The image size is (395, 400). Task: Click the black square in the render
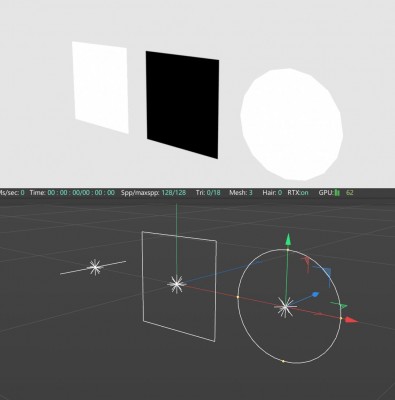[x=182, y=105]
